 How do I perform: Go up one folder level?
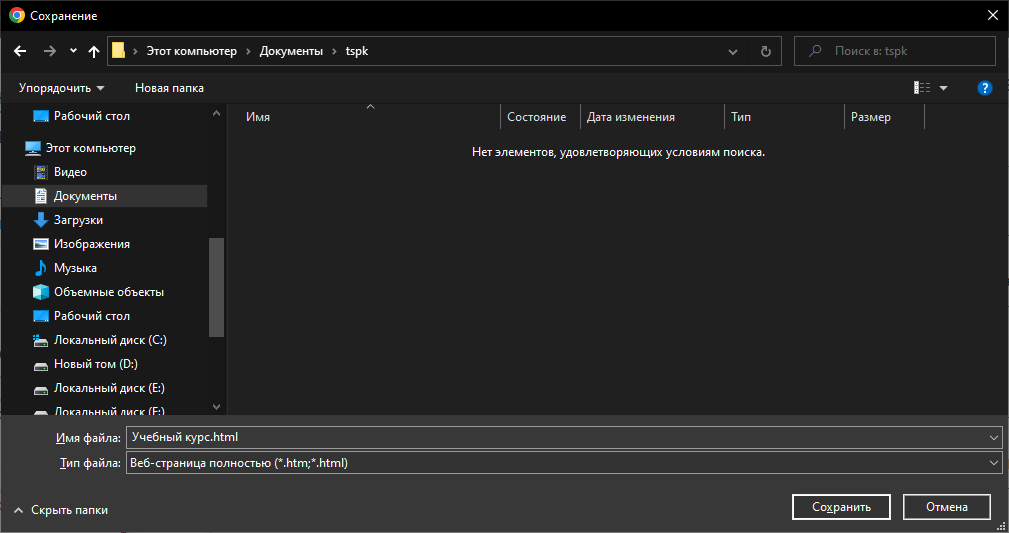[x=94, y=51]
